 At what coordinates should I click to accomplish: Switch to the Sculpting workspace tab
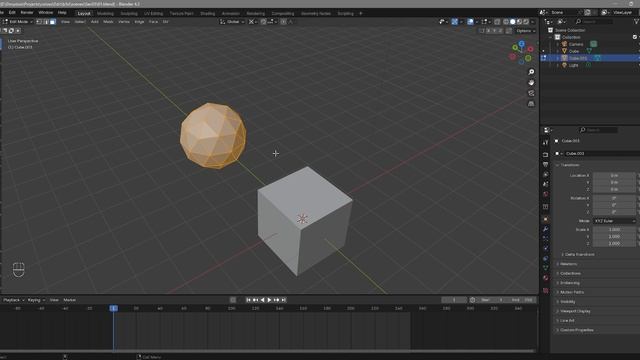(129, 13)
